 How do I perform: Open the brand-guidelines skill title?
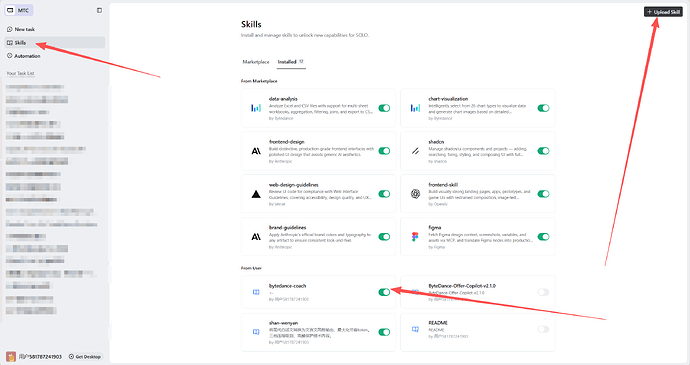pos(287,228)
